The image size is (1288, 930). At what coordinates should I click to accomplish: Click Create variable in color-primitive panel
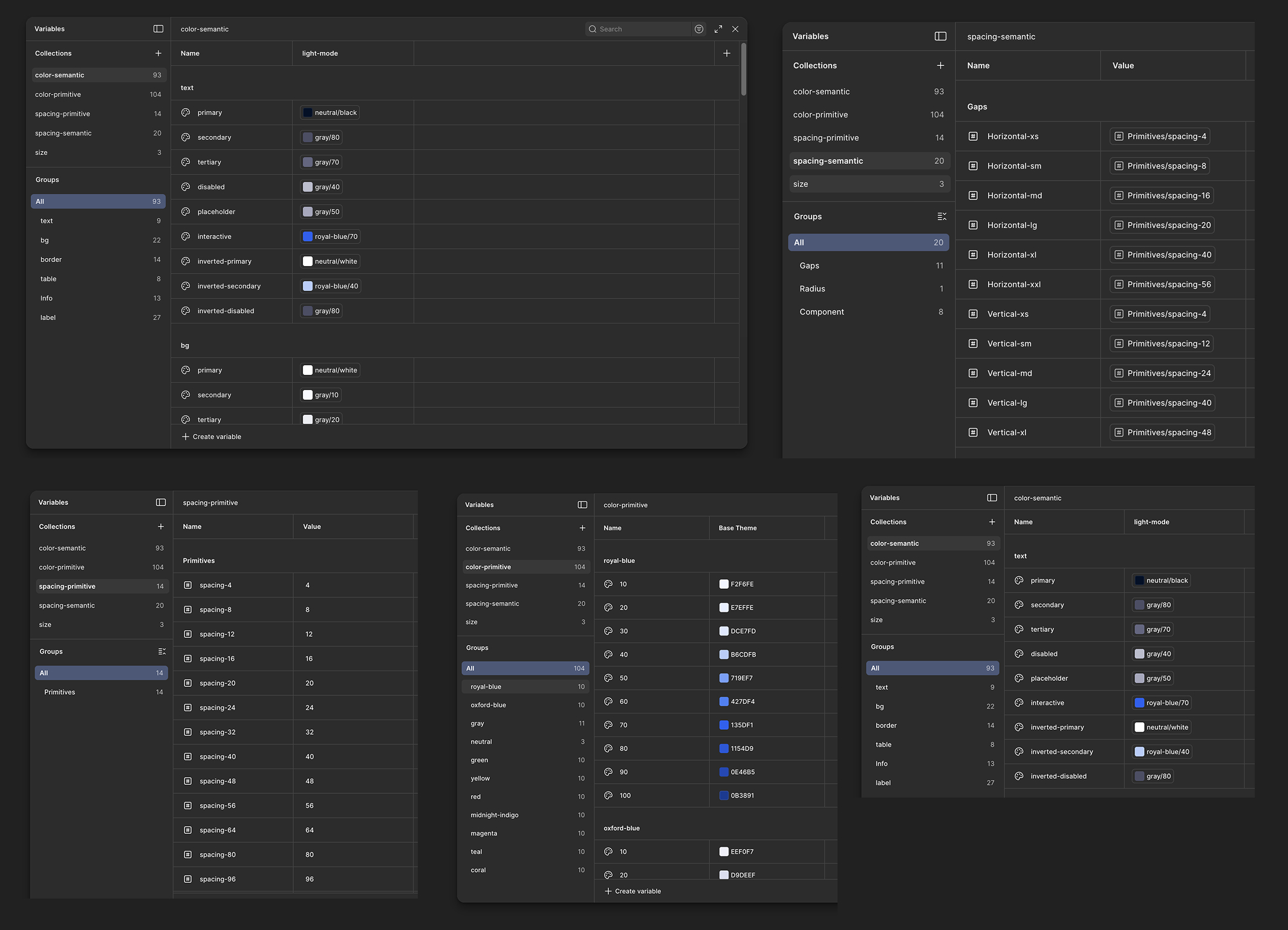[x=633, y=891]
